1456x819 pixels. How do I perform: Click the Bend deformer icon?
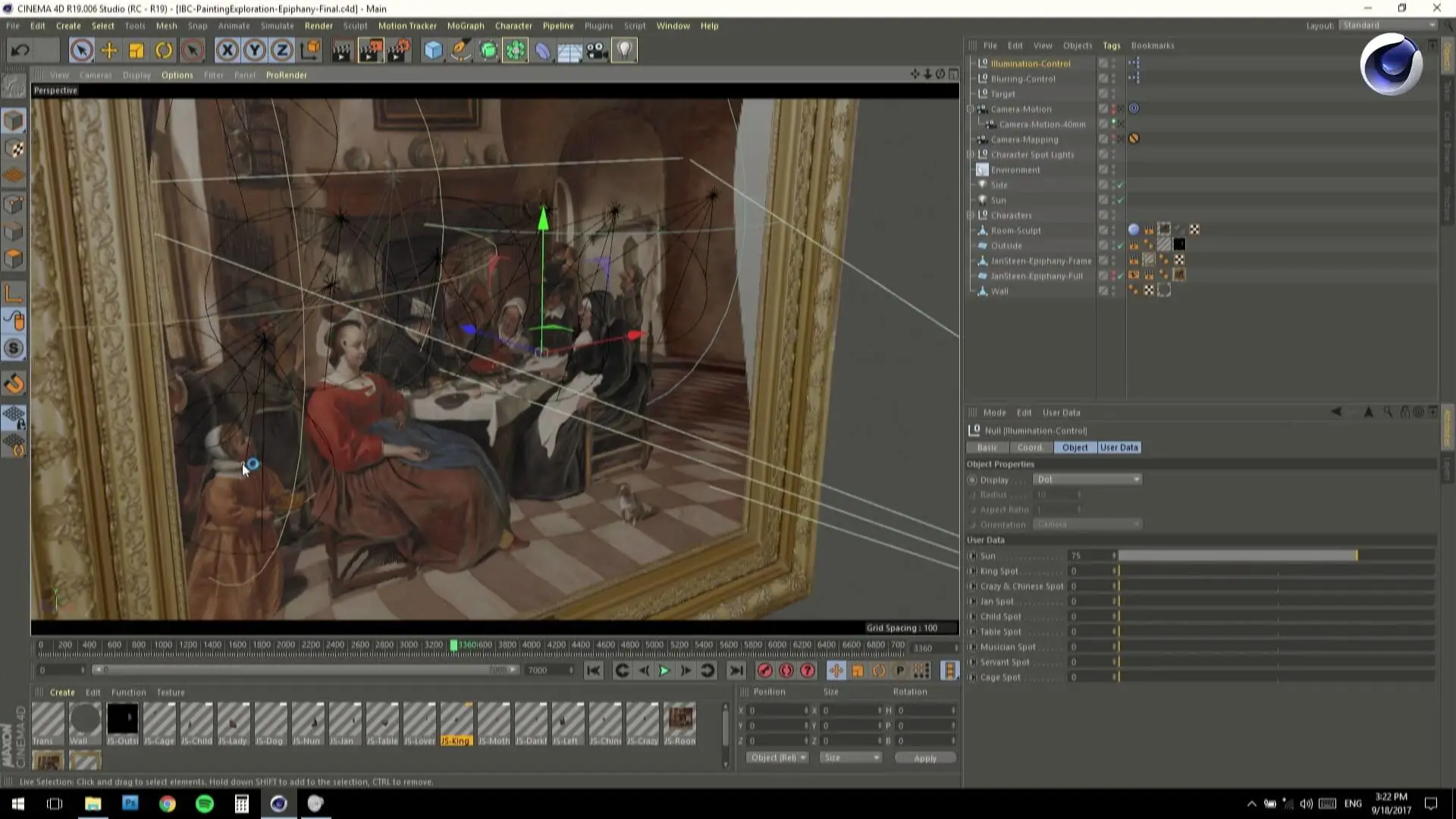point(543,51)
